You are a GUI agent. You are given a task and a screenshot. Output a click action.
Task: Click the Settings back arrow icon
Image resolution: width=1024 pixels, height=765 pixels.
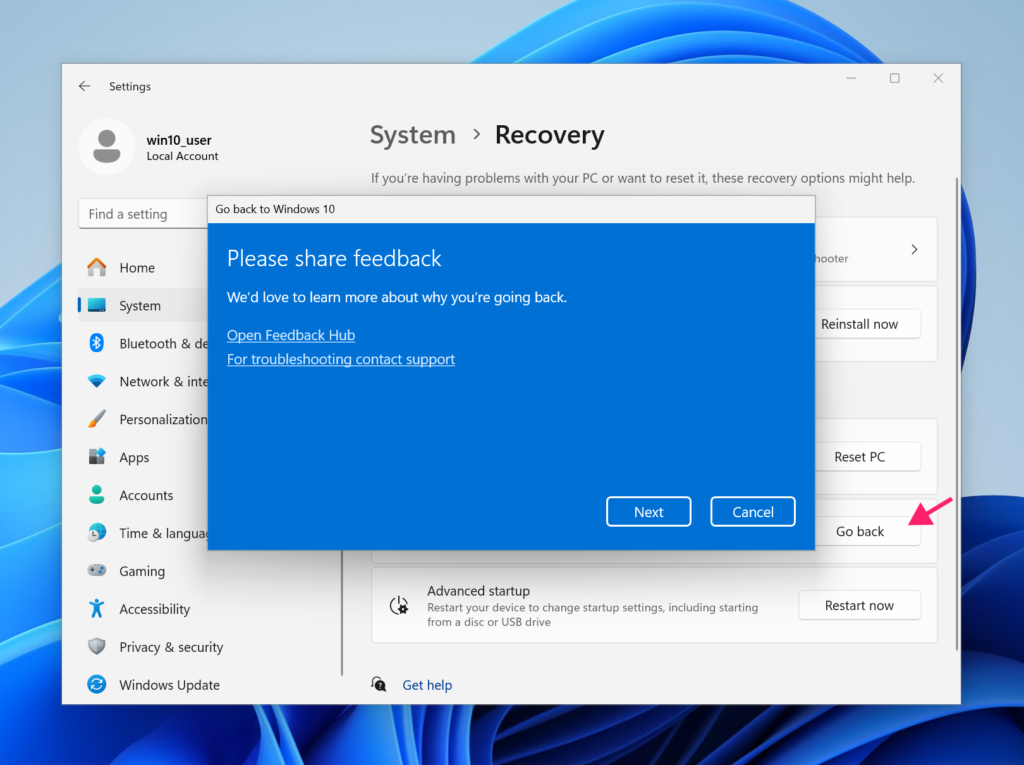[x=84, y=86]
